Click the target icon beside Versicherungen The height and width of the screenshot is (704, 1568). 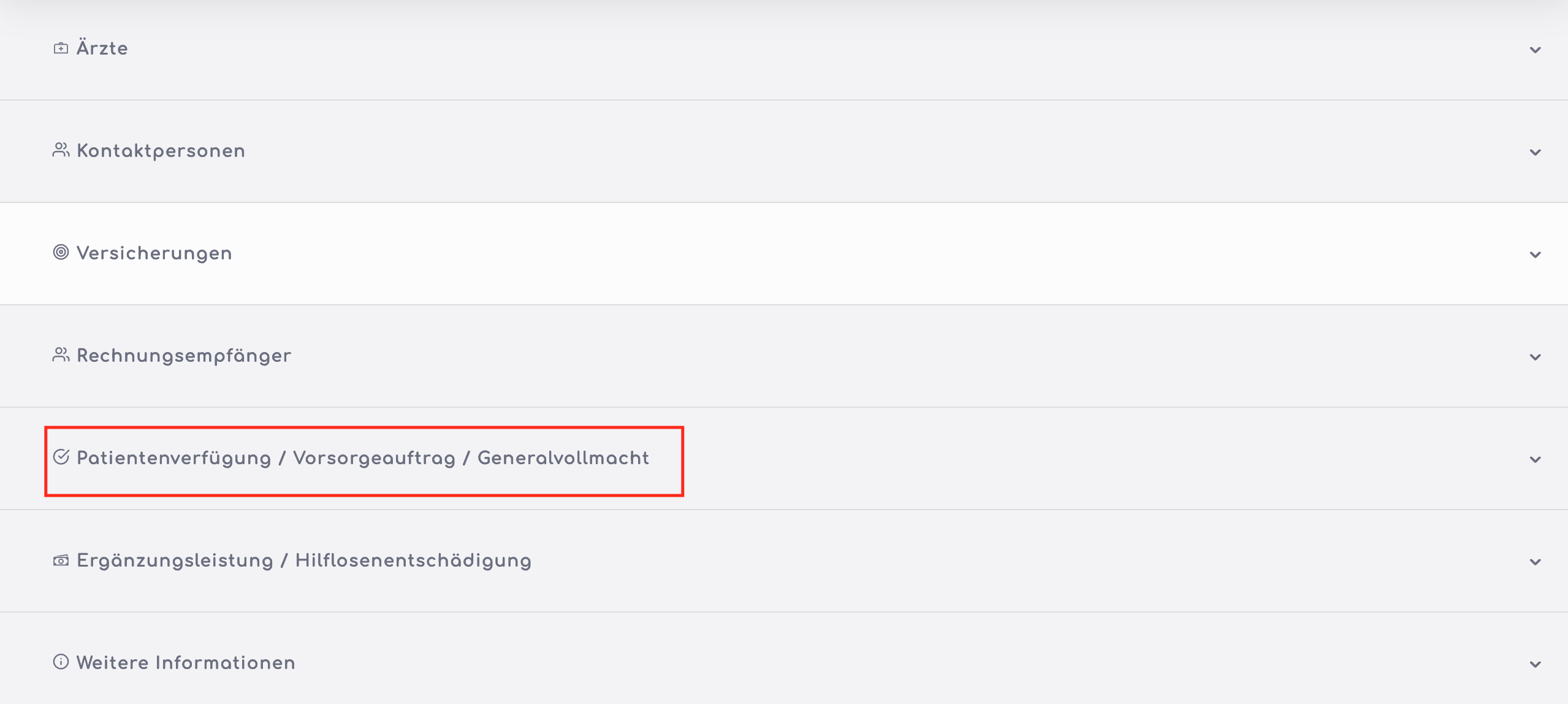click(x=61, y=252)
